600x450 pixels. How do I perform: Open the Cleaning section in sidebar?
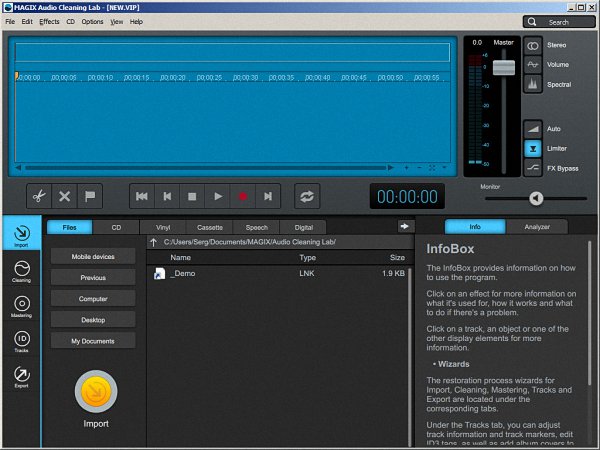coord(21,271)
